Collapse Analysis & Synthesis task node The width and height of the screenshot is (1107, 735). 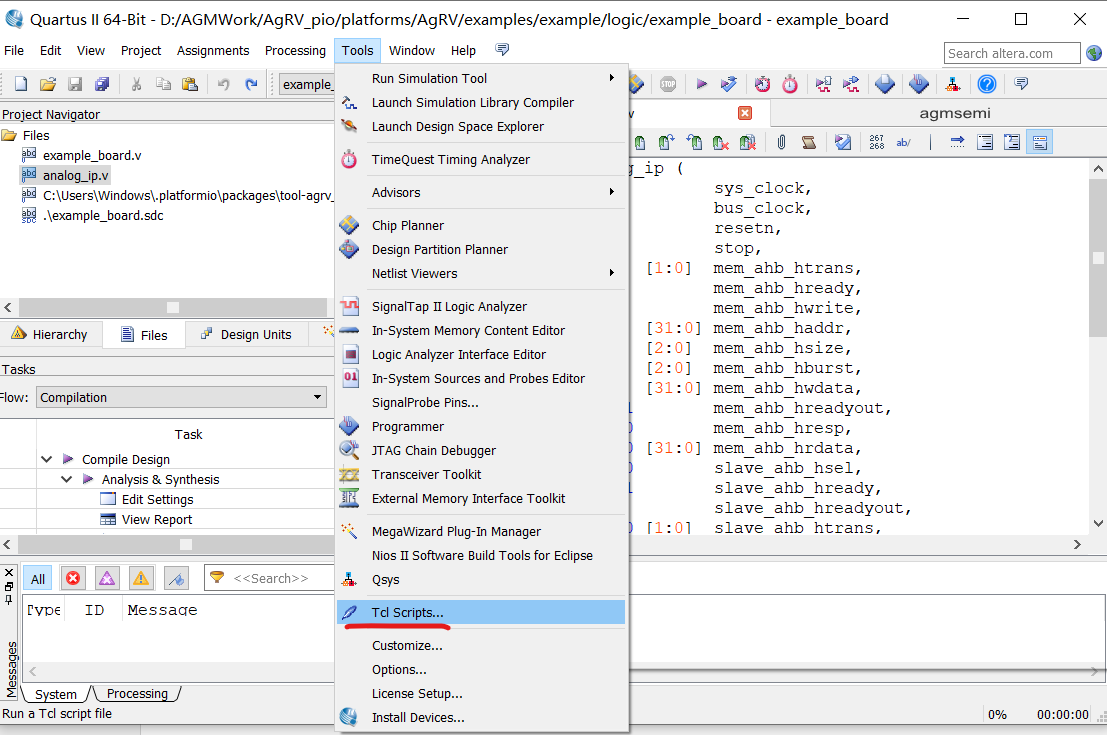click(66, 479)
